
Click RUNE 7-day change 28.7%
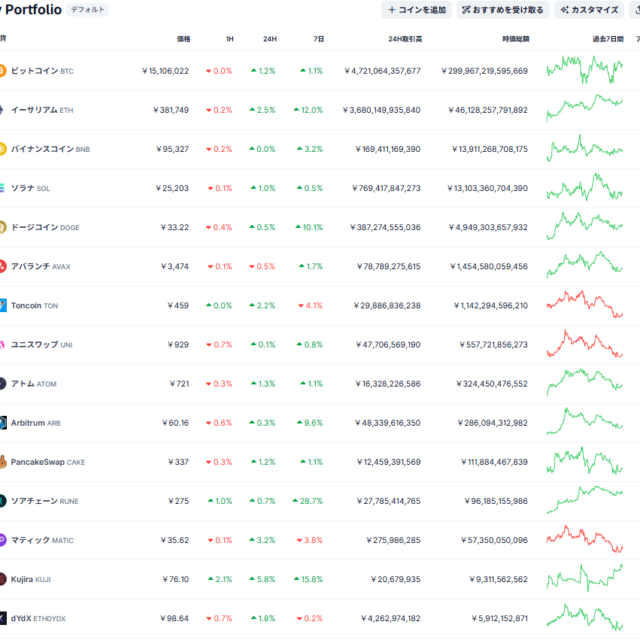(x=307, y=501)
